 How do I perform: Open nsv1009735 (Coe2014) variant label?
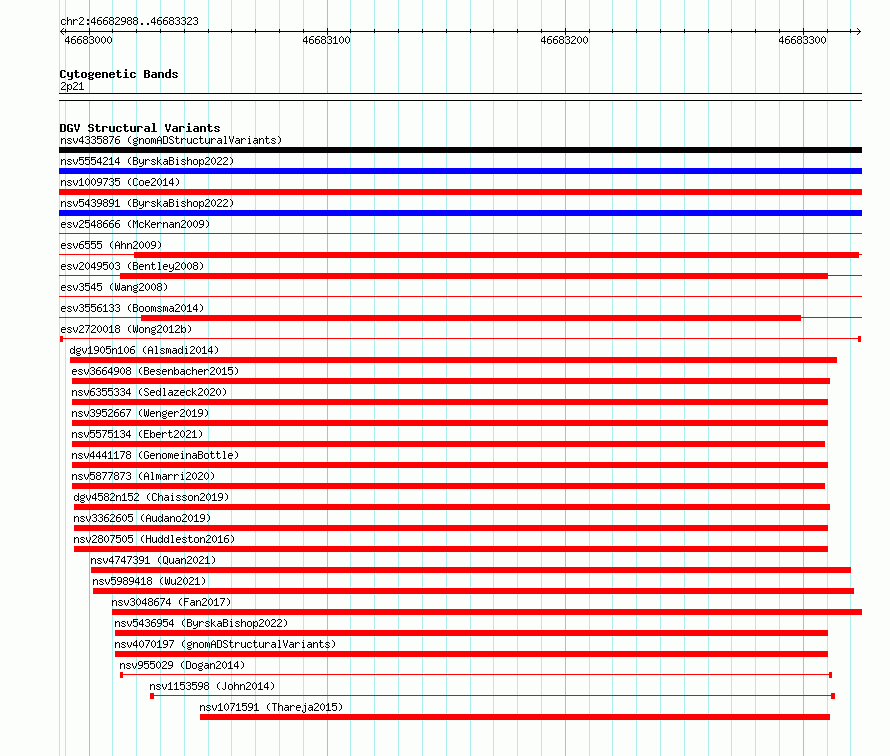coord(120,182)
